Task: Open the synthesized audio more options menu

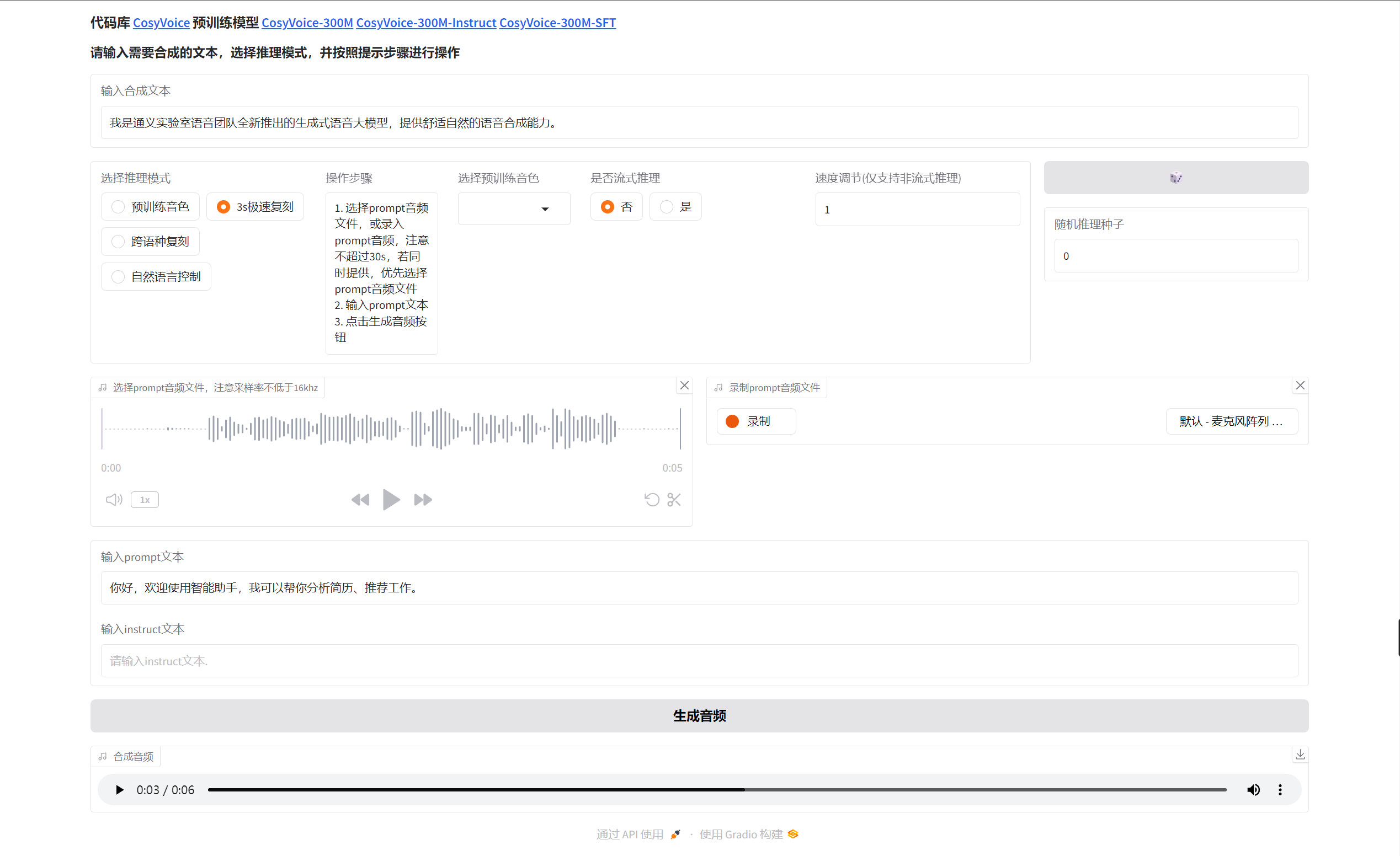Action: pyautogui.click(x=1280, y=790)
